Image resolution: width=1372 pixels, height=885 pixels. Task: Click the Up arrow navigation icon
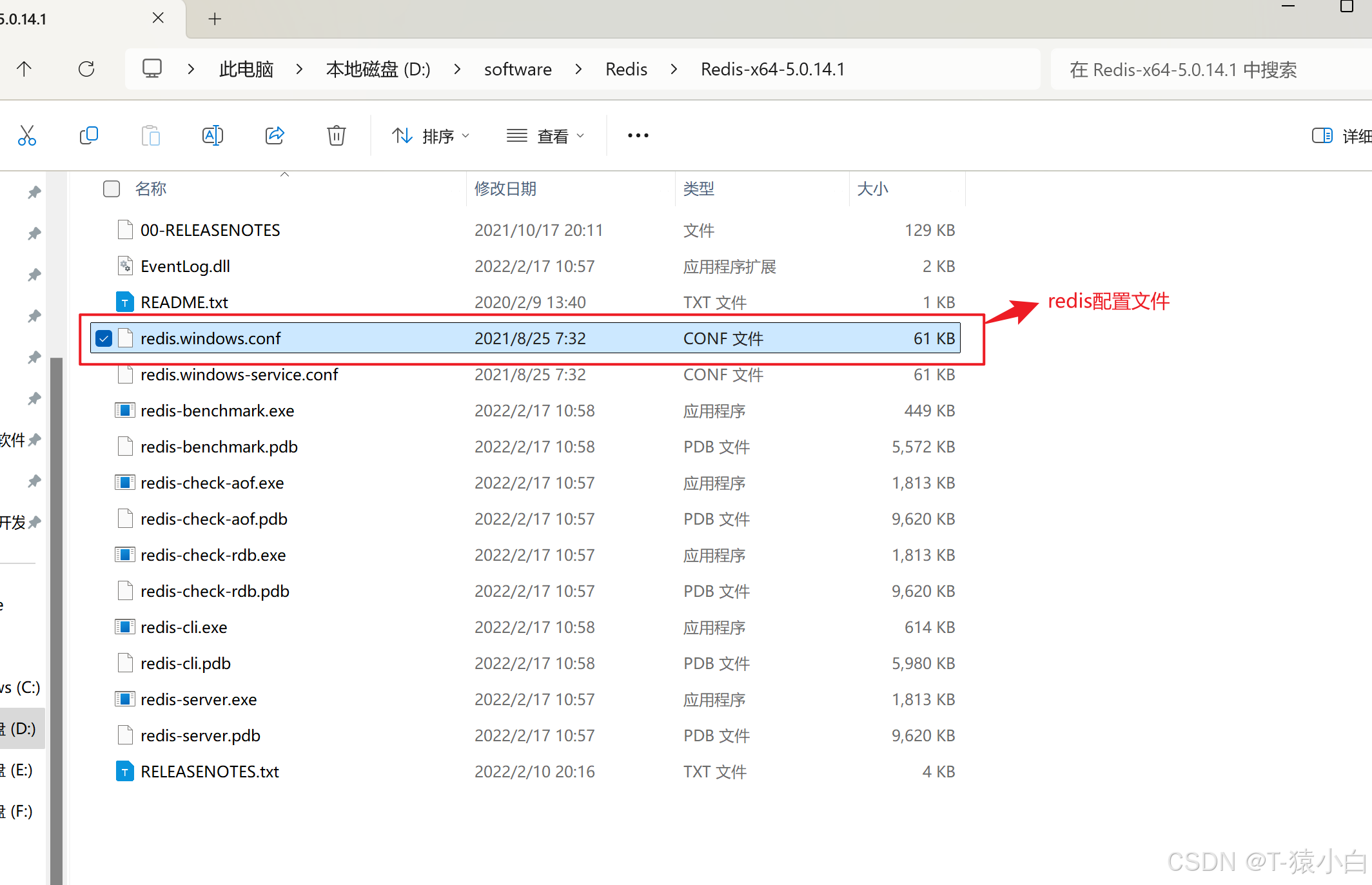coord(24,69)
